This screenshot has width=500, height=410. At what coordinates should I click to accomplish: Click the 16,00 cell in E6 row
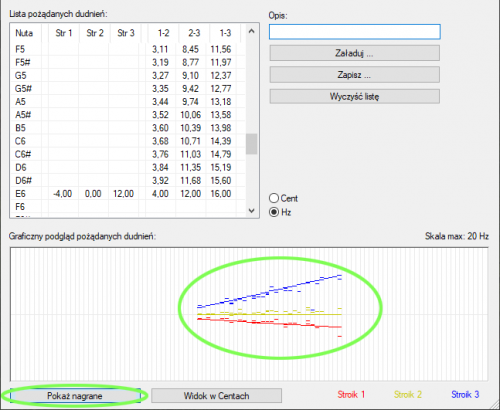[221, 194]
